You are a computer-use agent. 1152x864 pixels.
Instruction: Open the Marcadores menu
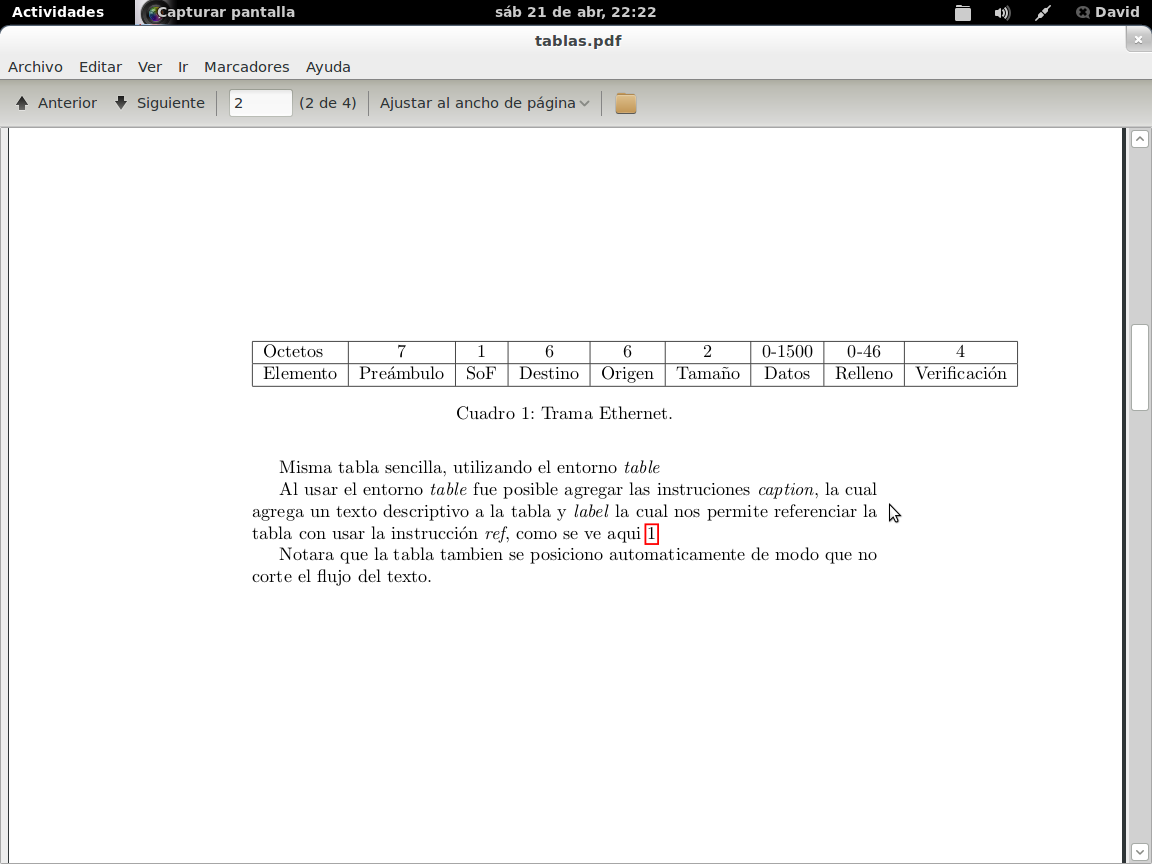tap(247, 67)
